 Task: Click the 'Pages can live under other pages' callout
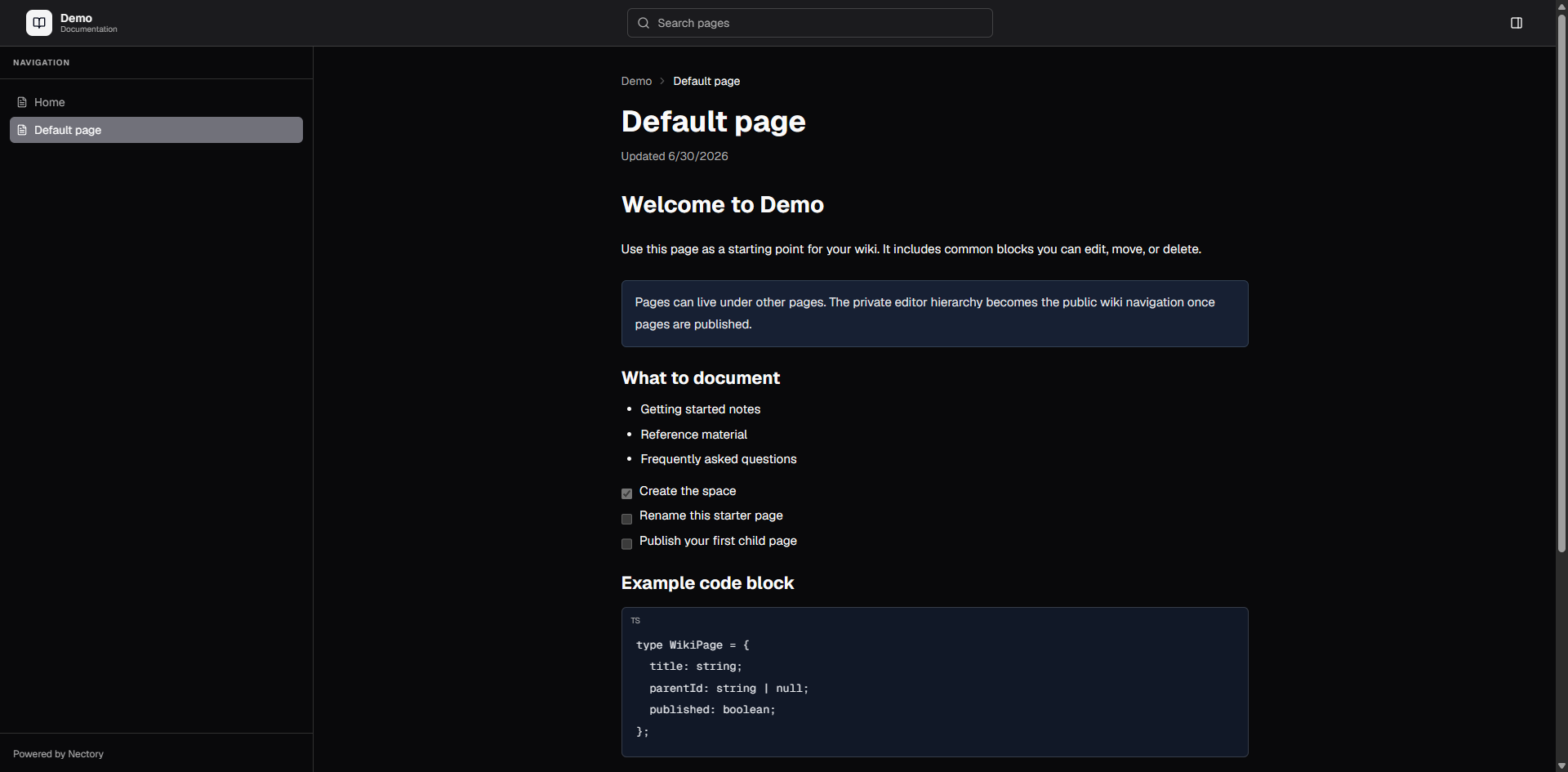tap(934, 314)
